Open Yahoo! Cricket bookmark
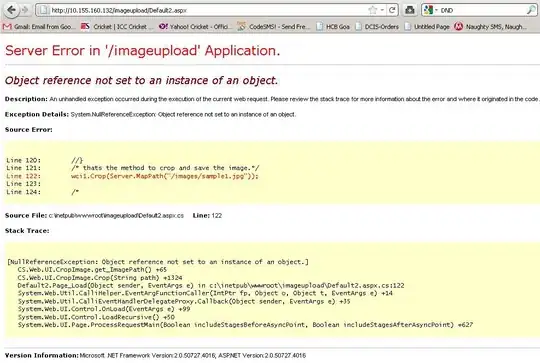 [195, 27]
